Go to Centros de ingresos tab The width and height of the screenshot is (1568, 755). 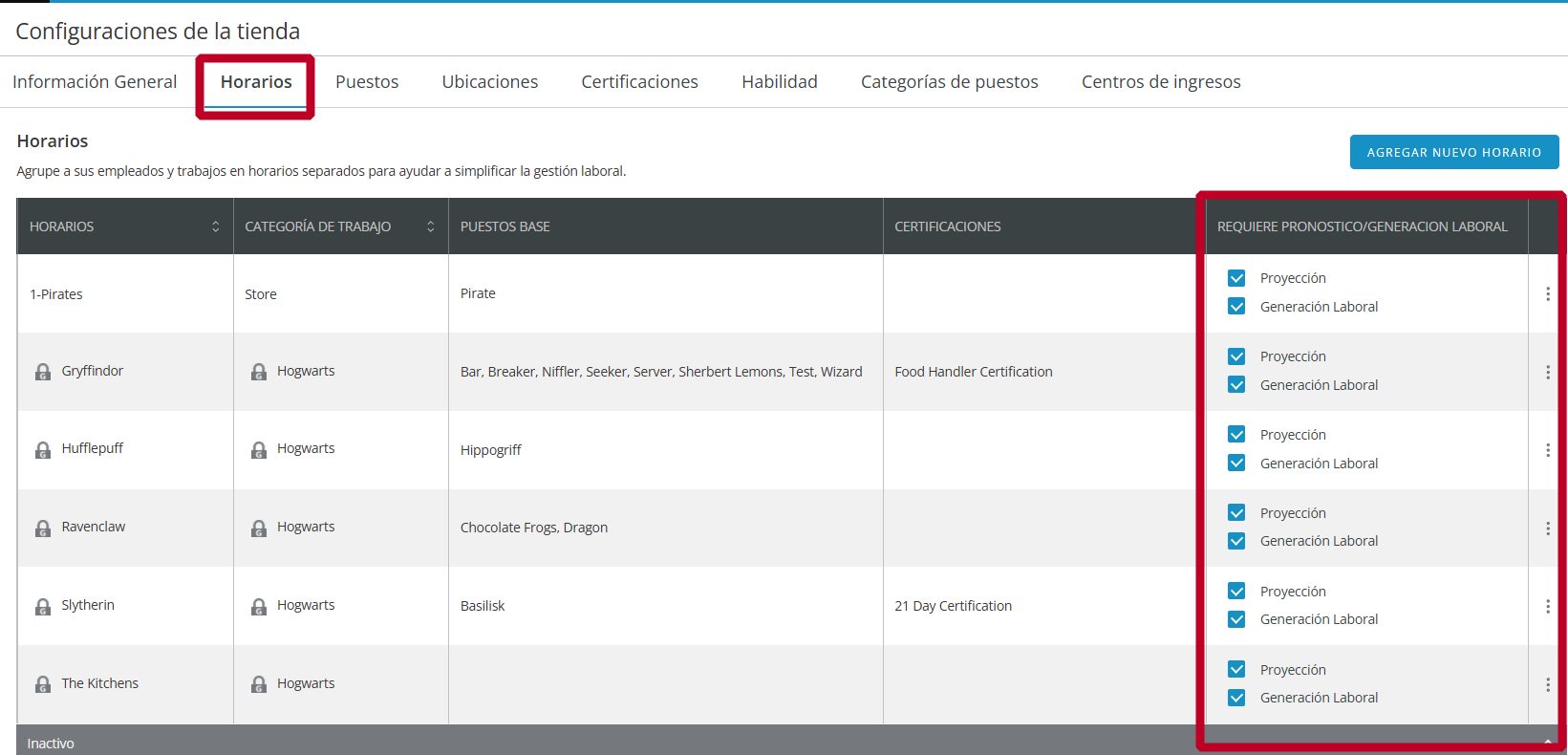(x=1160, y=82)
